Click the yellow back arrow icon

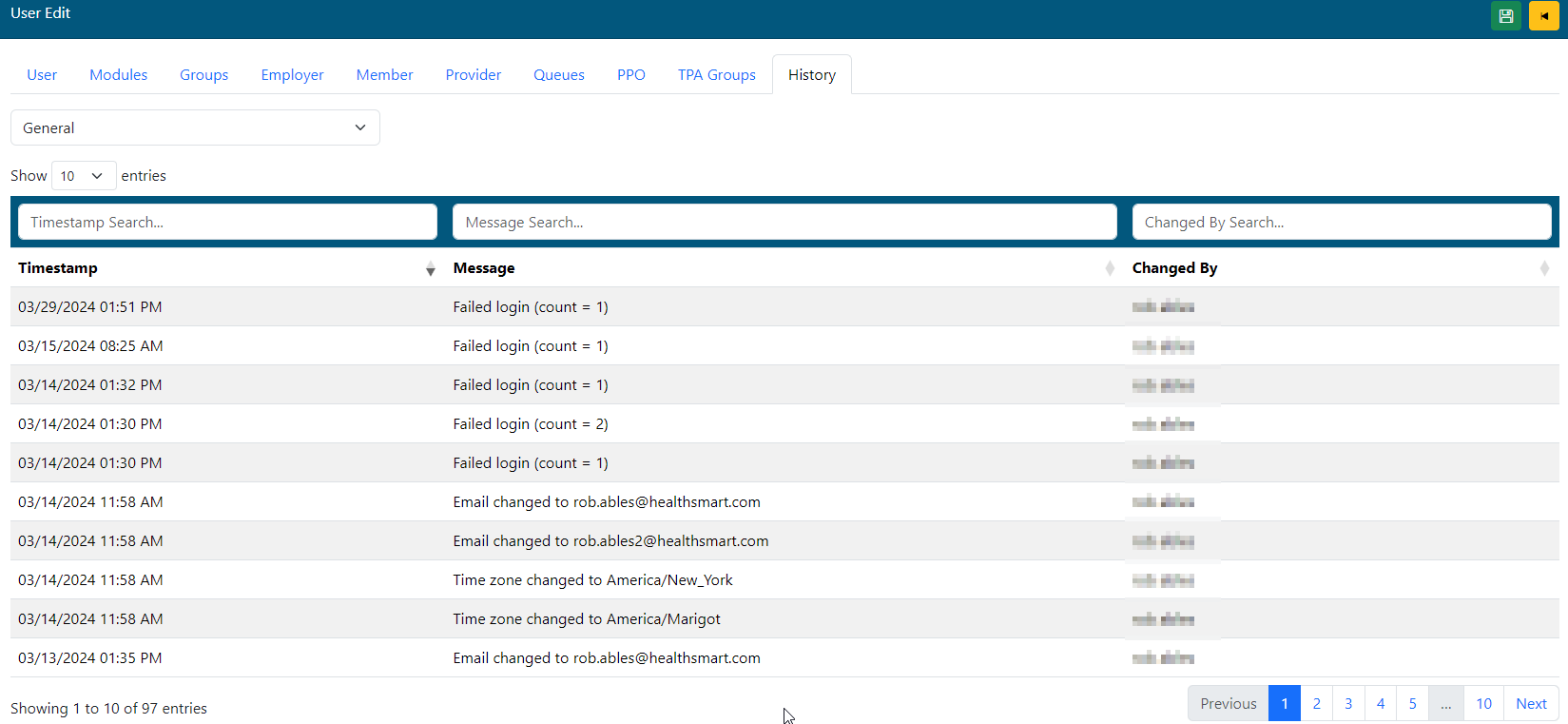click(x=1543, y=16)
